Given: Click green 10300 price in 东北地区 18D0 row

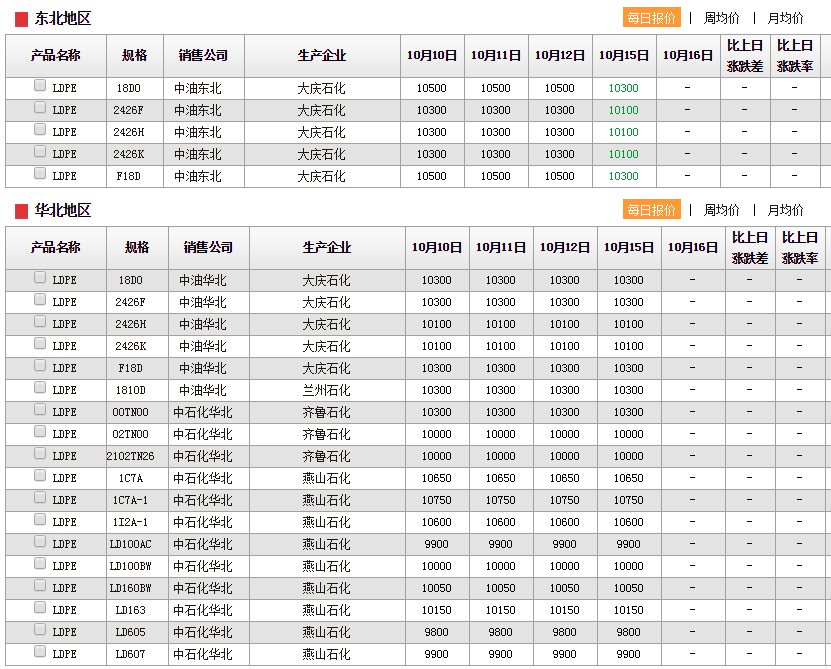Looking at the screenshot, I should [623, 88].
